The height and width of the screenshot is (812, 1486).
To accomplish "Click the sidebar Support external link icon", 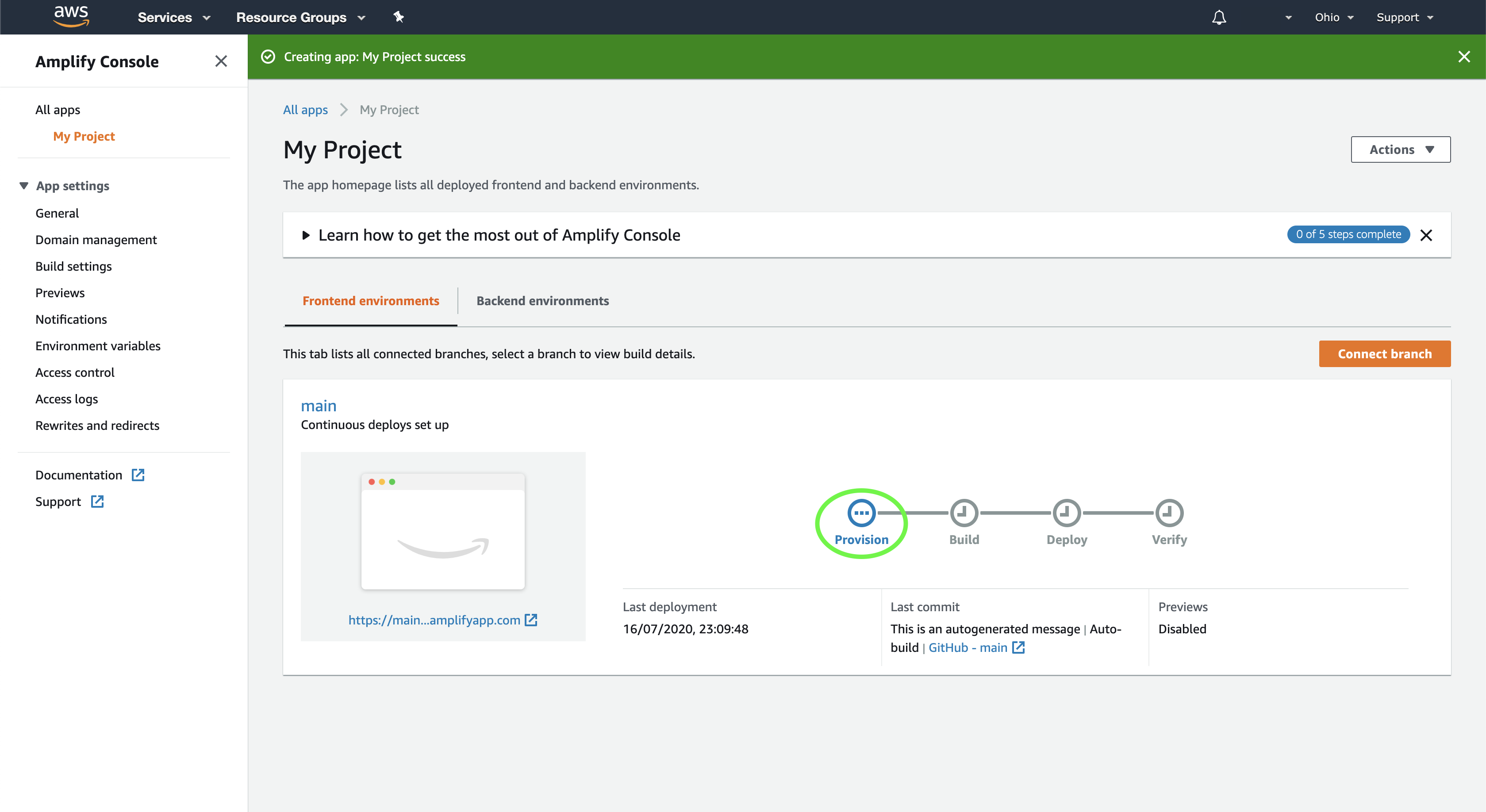I will [x=97, y=501].
